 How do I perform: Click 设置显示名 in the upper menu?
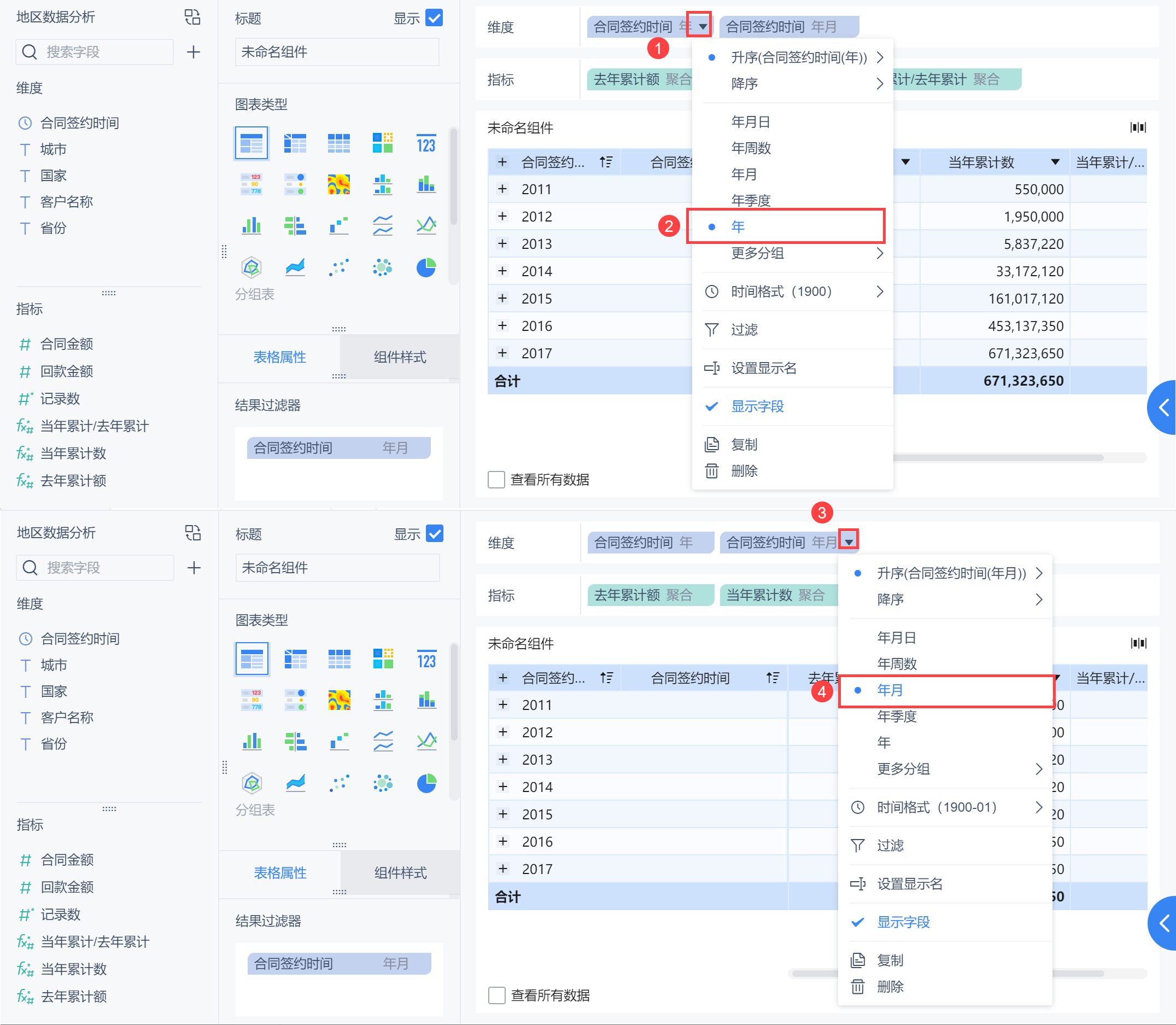tap(763, 368)
